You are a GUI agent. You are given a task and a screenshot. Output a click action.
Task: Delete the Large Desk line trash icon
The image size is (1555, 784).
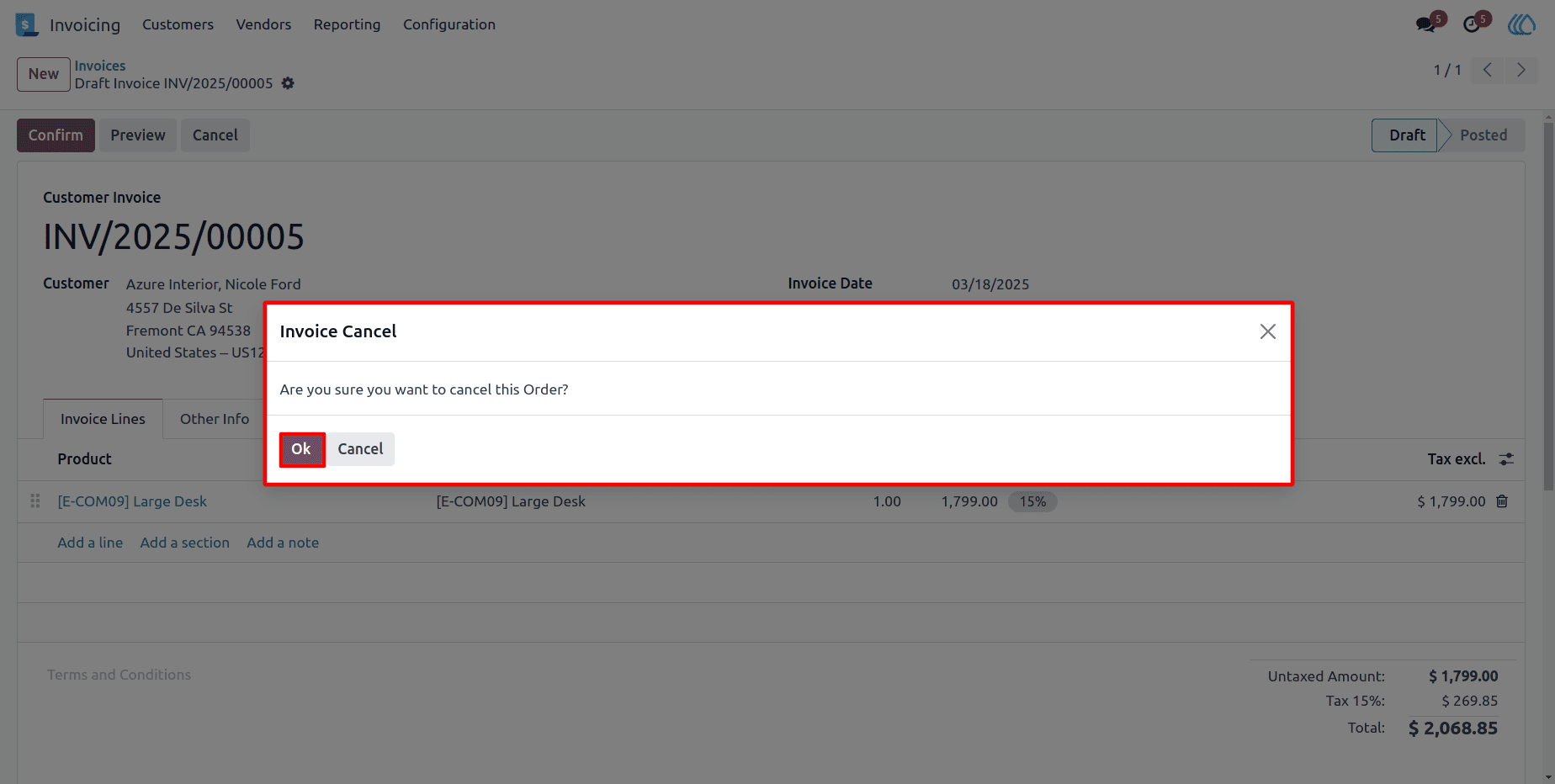pos(1502,501)
